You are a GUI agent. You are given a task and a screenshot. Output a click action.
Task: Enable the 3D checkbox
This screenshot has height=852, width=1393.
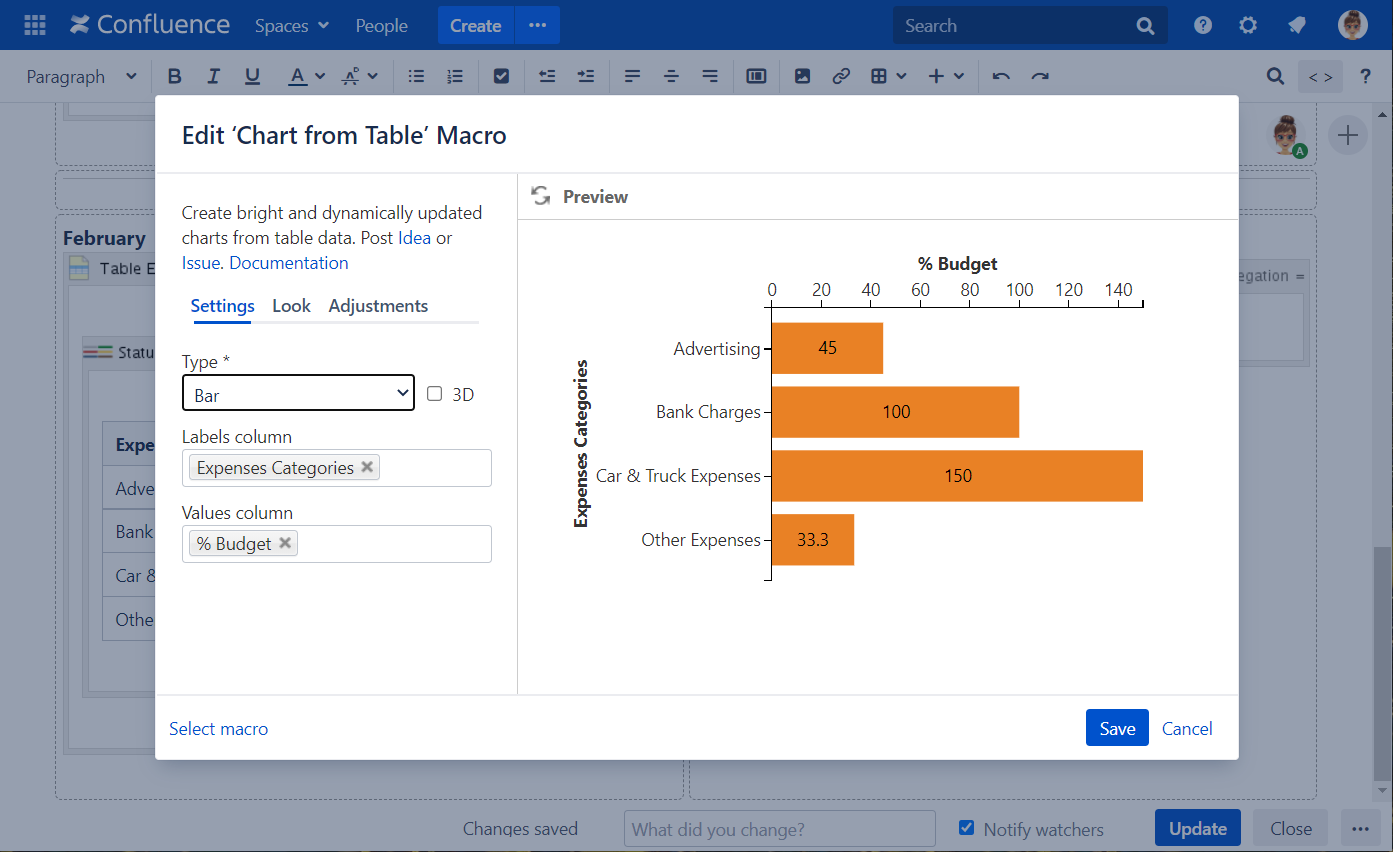pyautogui.click(x=435, y=394)
